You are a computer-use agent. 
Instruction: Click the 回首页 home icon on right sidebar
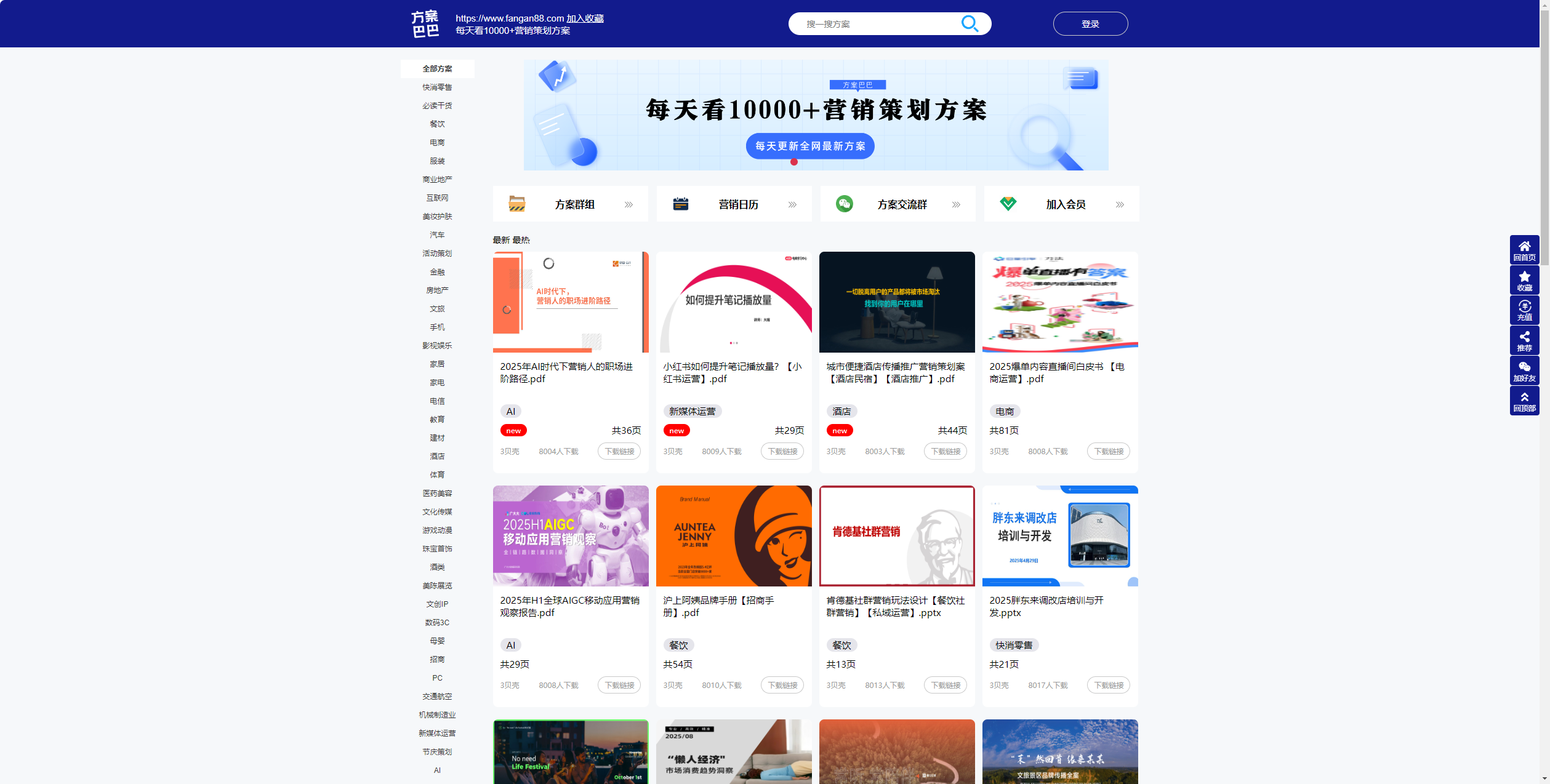[1525, 246]
